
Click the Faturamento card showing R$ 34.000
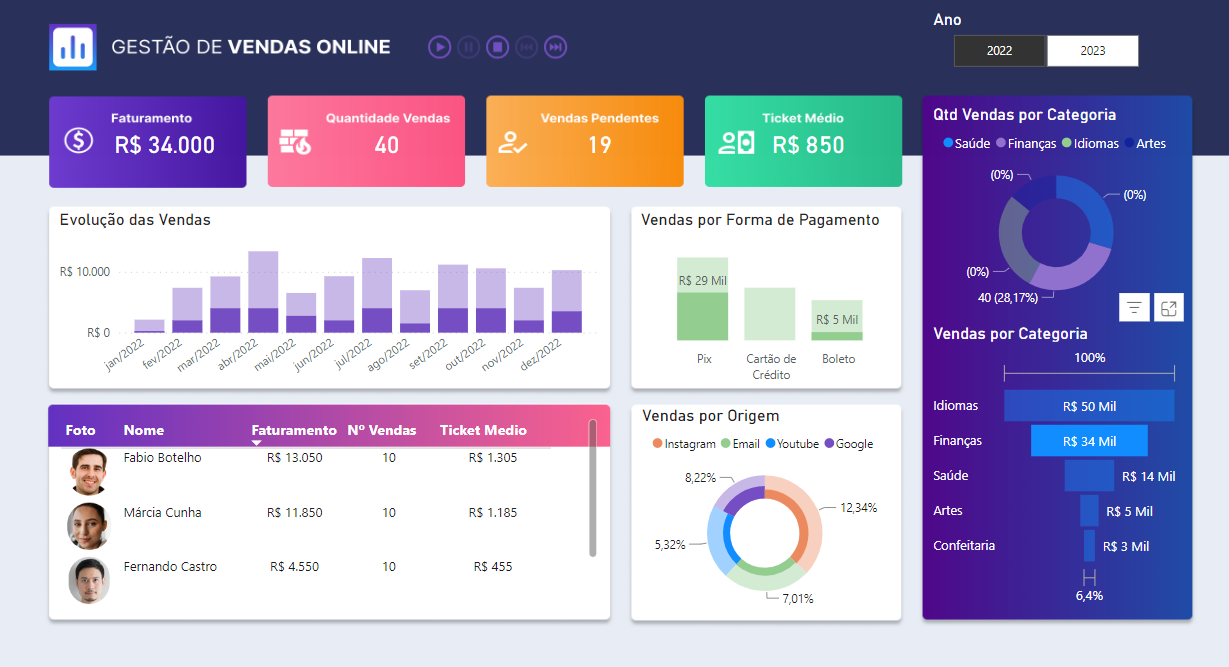[147, 141]
